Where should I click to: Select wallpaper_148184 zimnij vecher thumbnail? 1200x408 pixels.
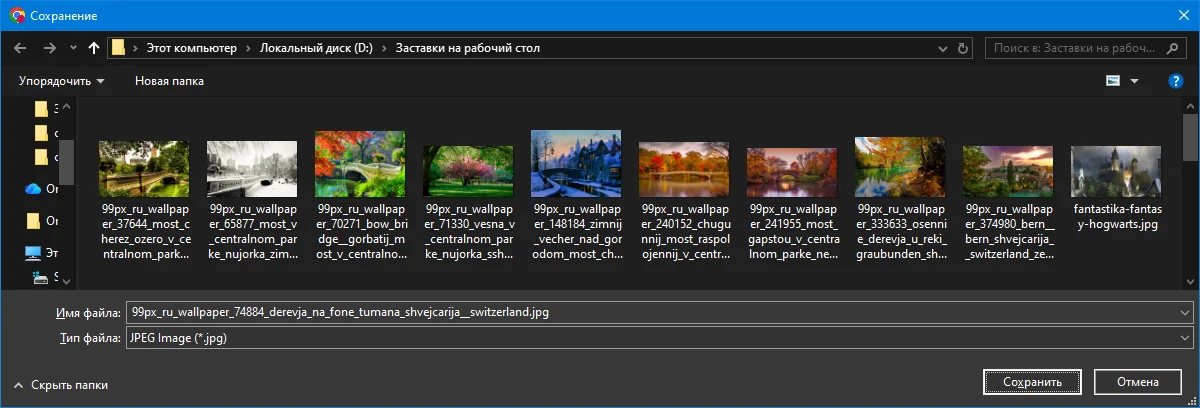(576, 163)
